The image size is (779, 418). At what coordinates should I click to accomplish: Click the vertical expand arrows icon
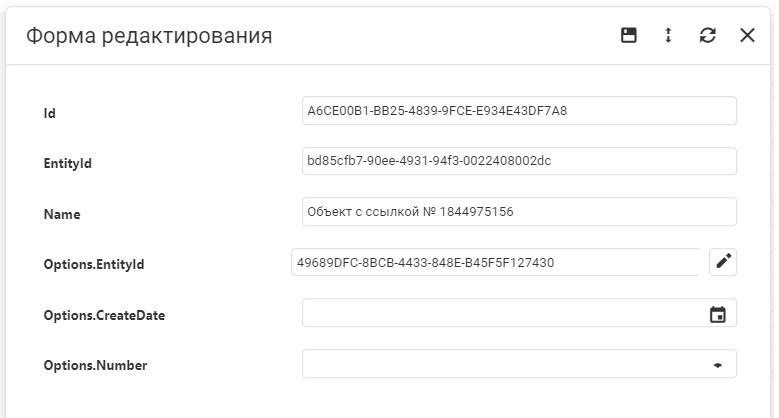[668, 36]
